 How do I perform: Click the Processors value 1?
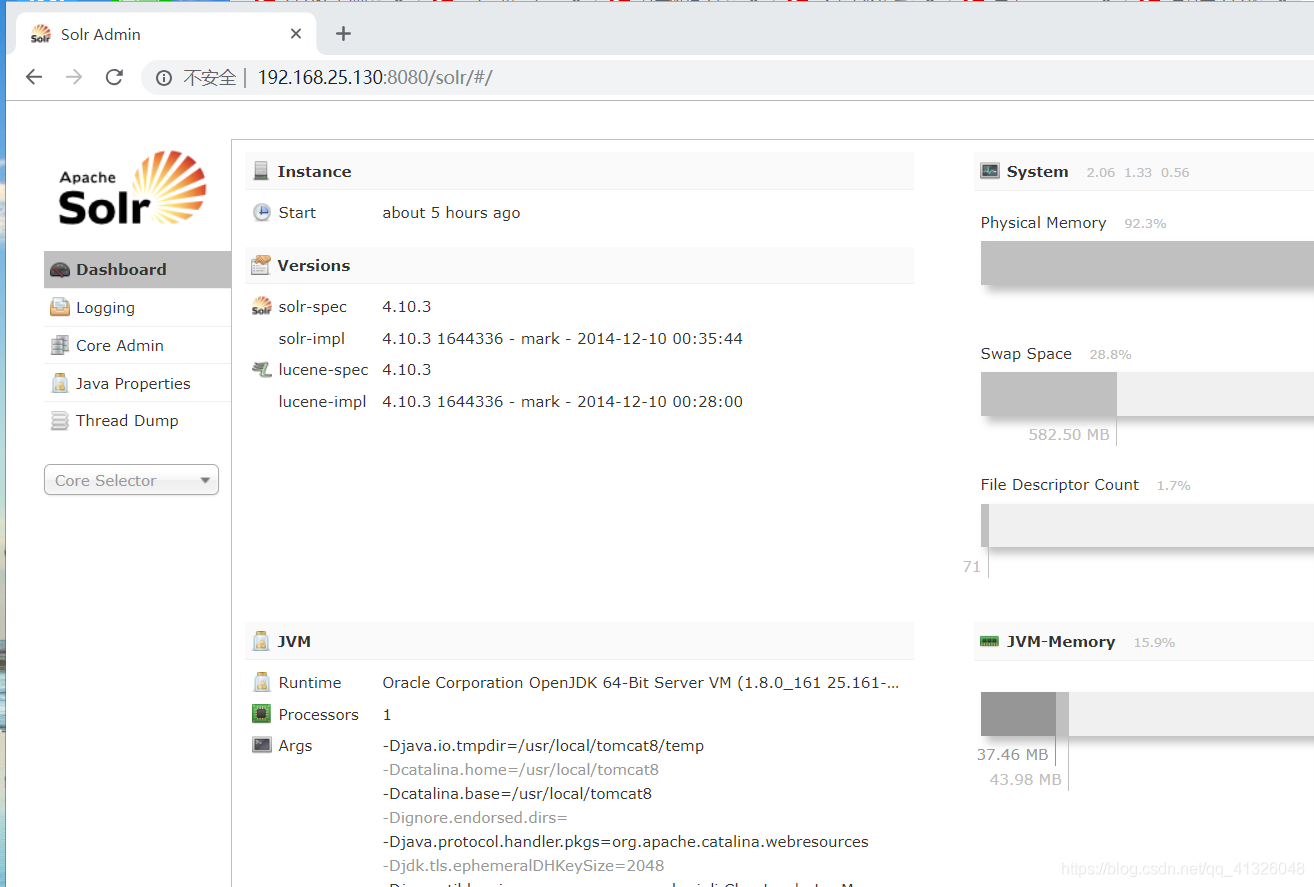click(x=387, y=715)
